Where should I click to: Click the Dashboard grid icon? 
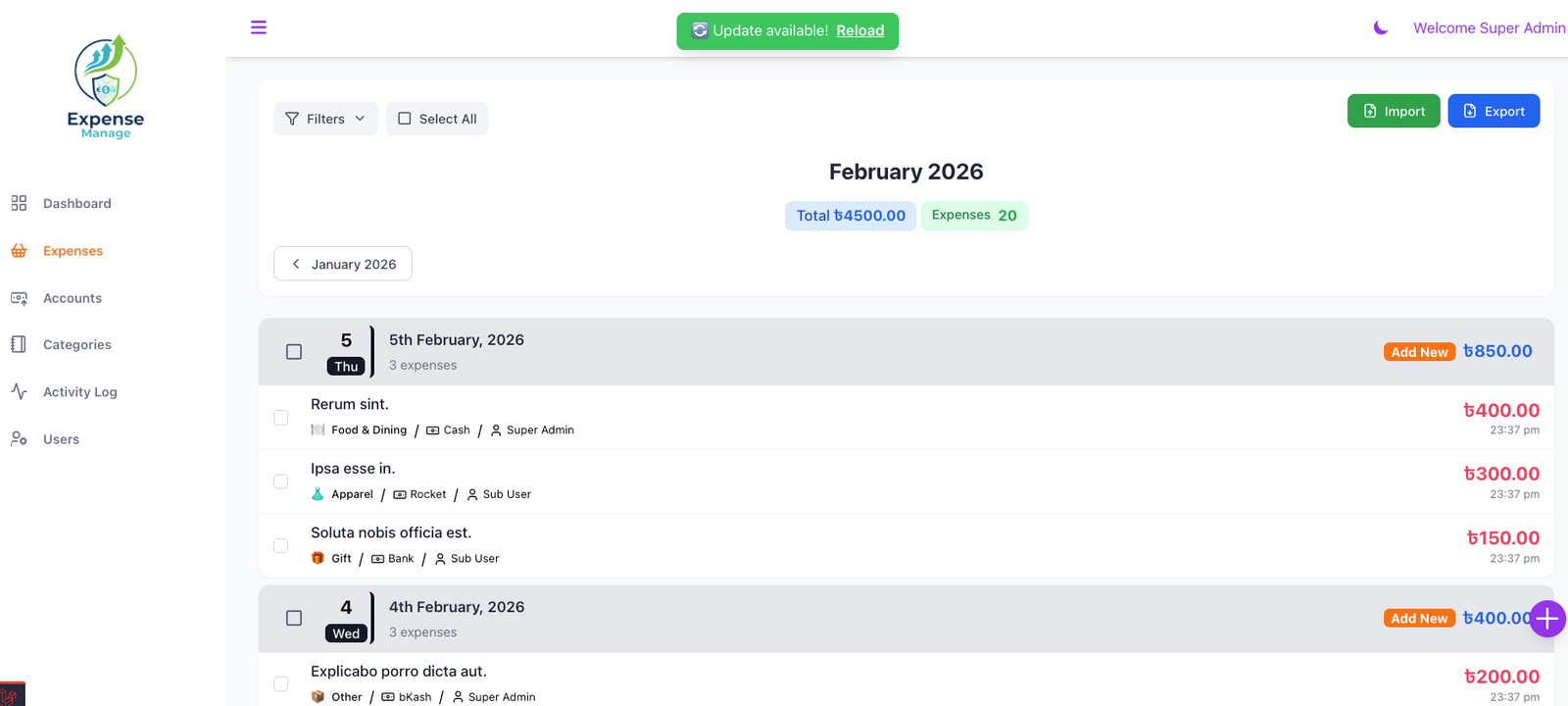click(19, 203)
